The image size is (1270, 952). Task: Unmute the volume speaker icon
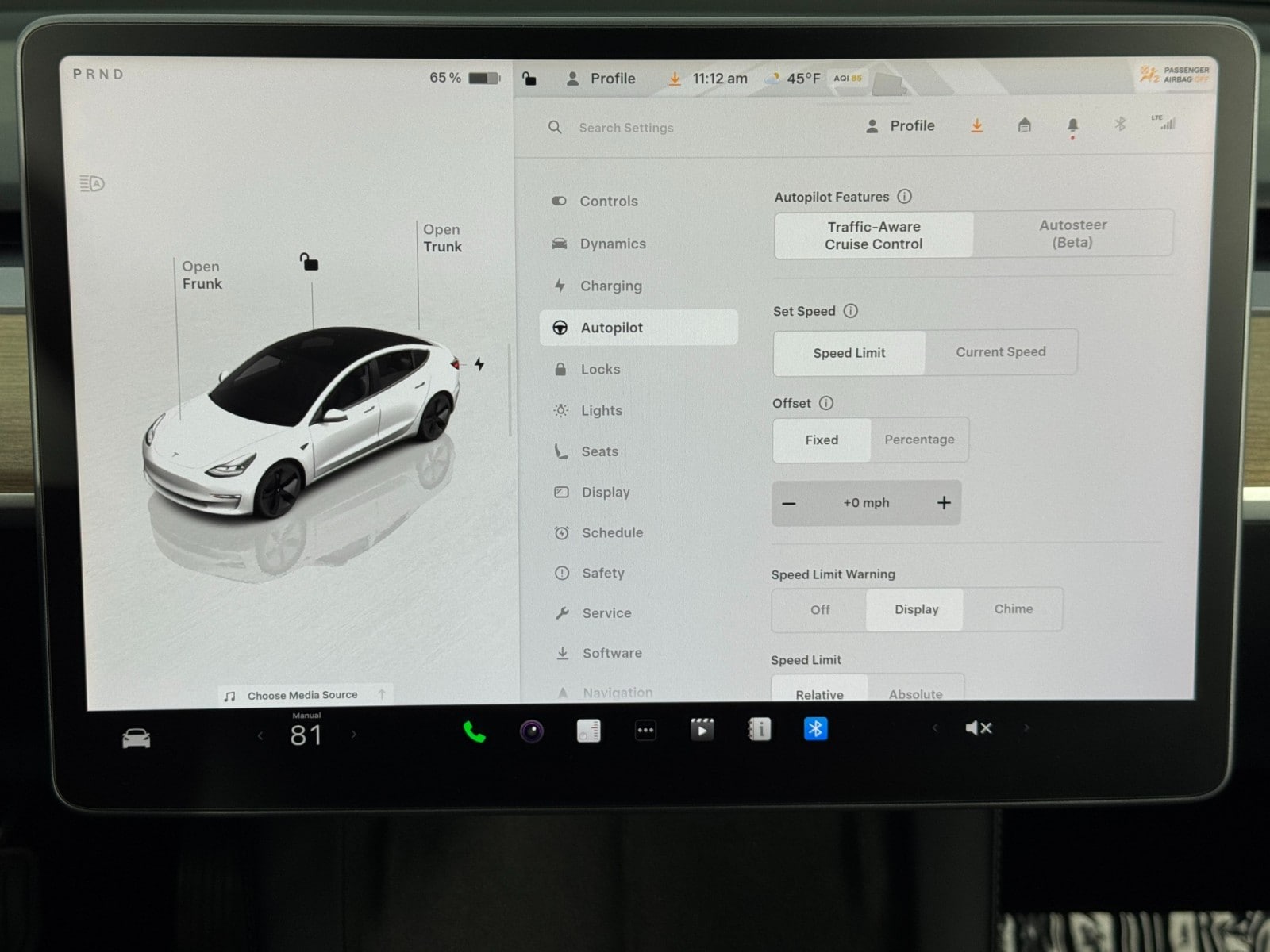pos(978,728)
